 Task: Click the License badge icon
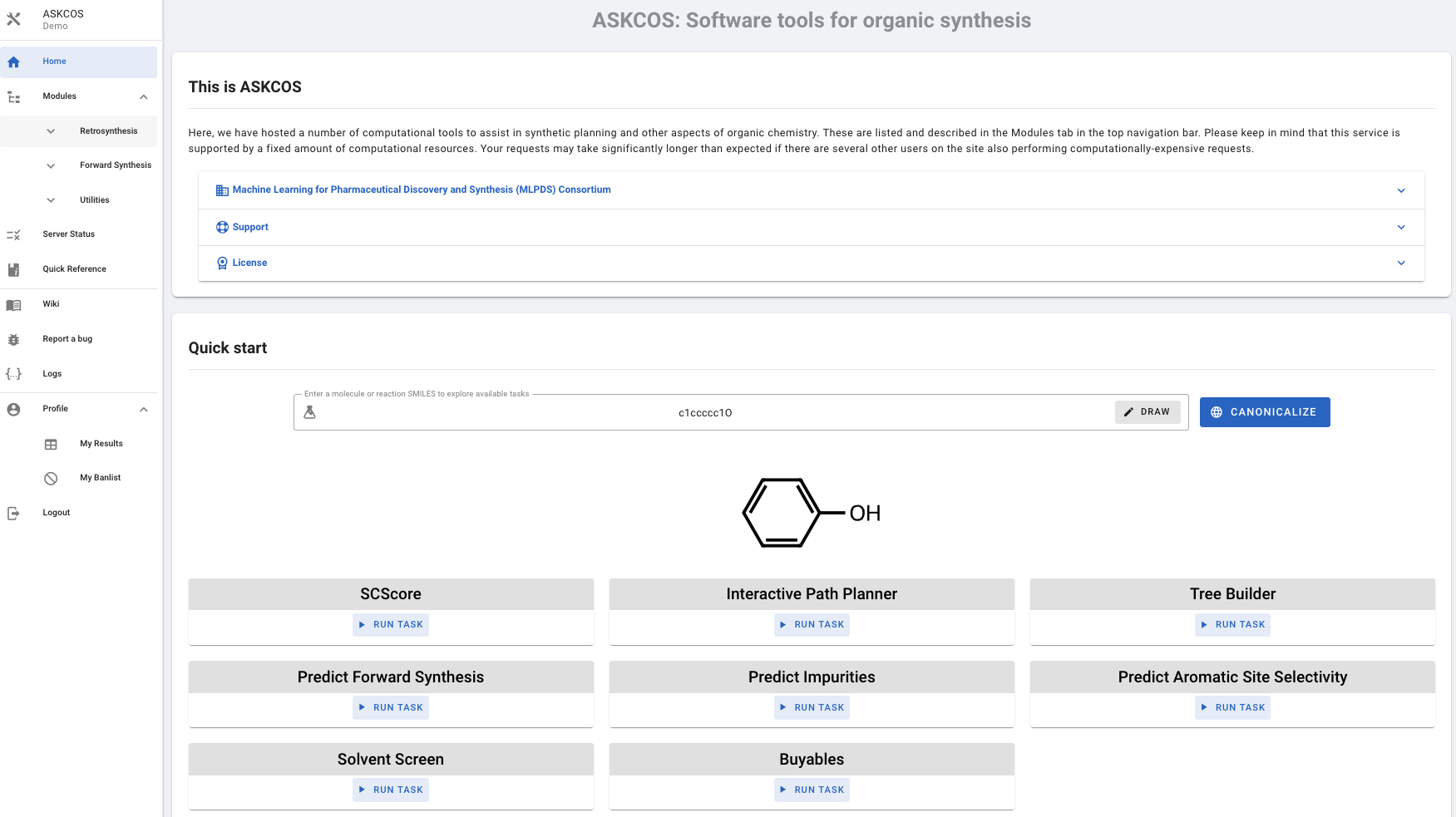(x=222, y=263)
